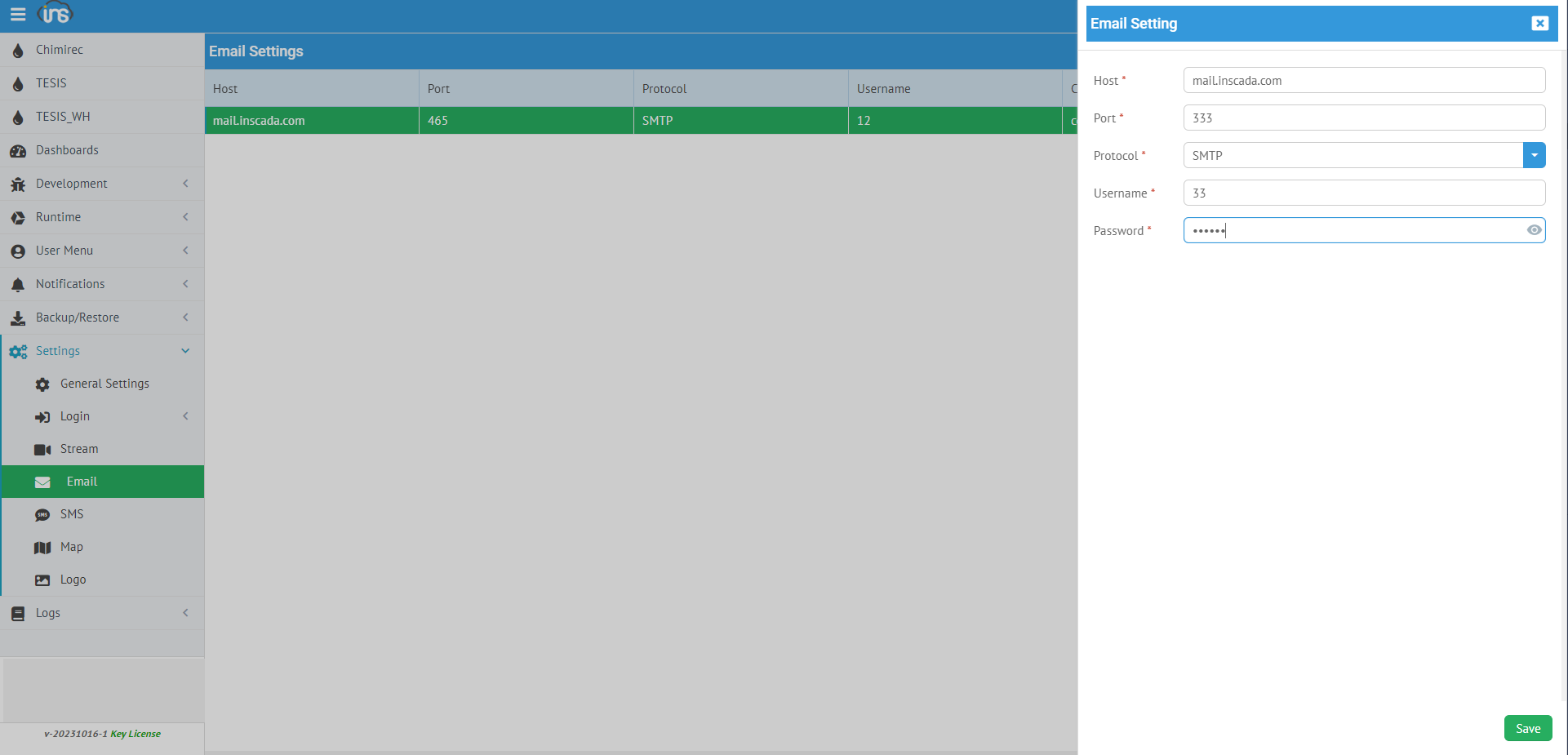The width and height of the screenshot is (1568, 755).
Task: Click the Notifications bell icon
Action: 18,285
